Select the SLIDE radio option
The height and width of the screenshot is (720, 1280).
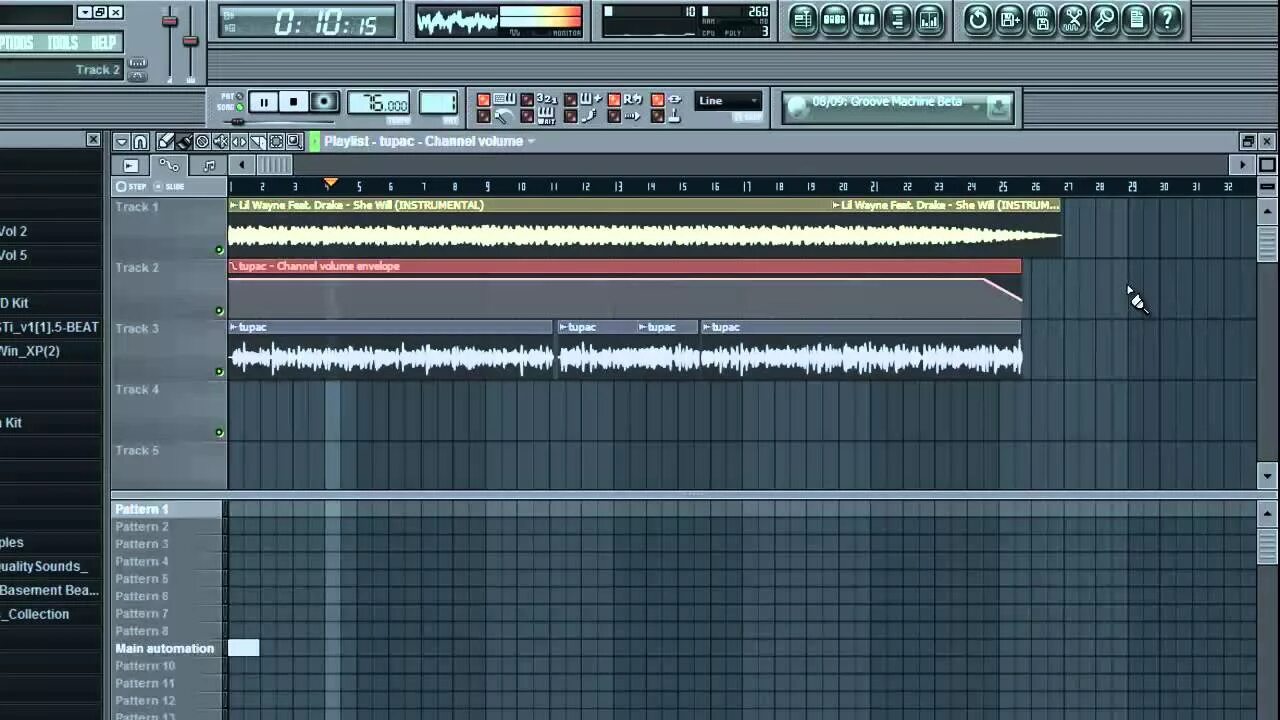158,186
